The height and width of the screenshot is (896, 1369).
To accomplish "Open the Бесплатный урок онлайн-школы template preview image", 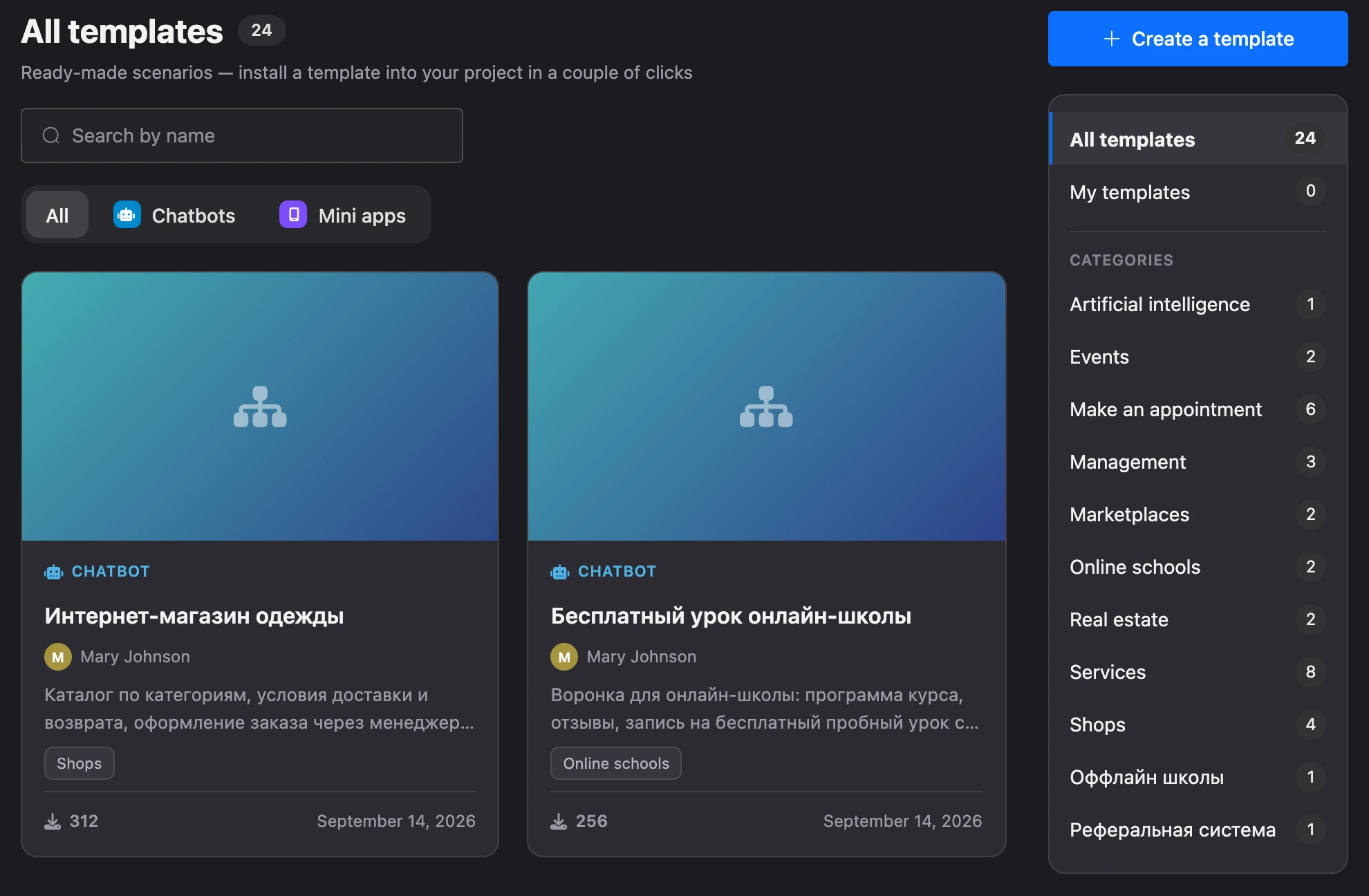I will click(x=766, y=407).
